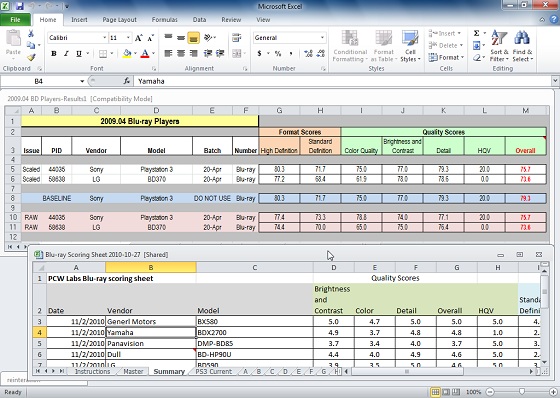Click the Increase Indent icon
560x398 pixels.
point(220,54)
